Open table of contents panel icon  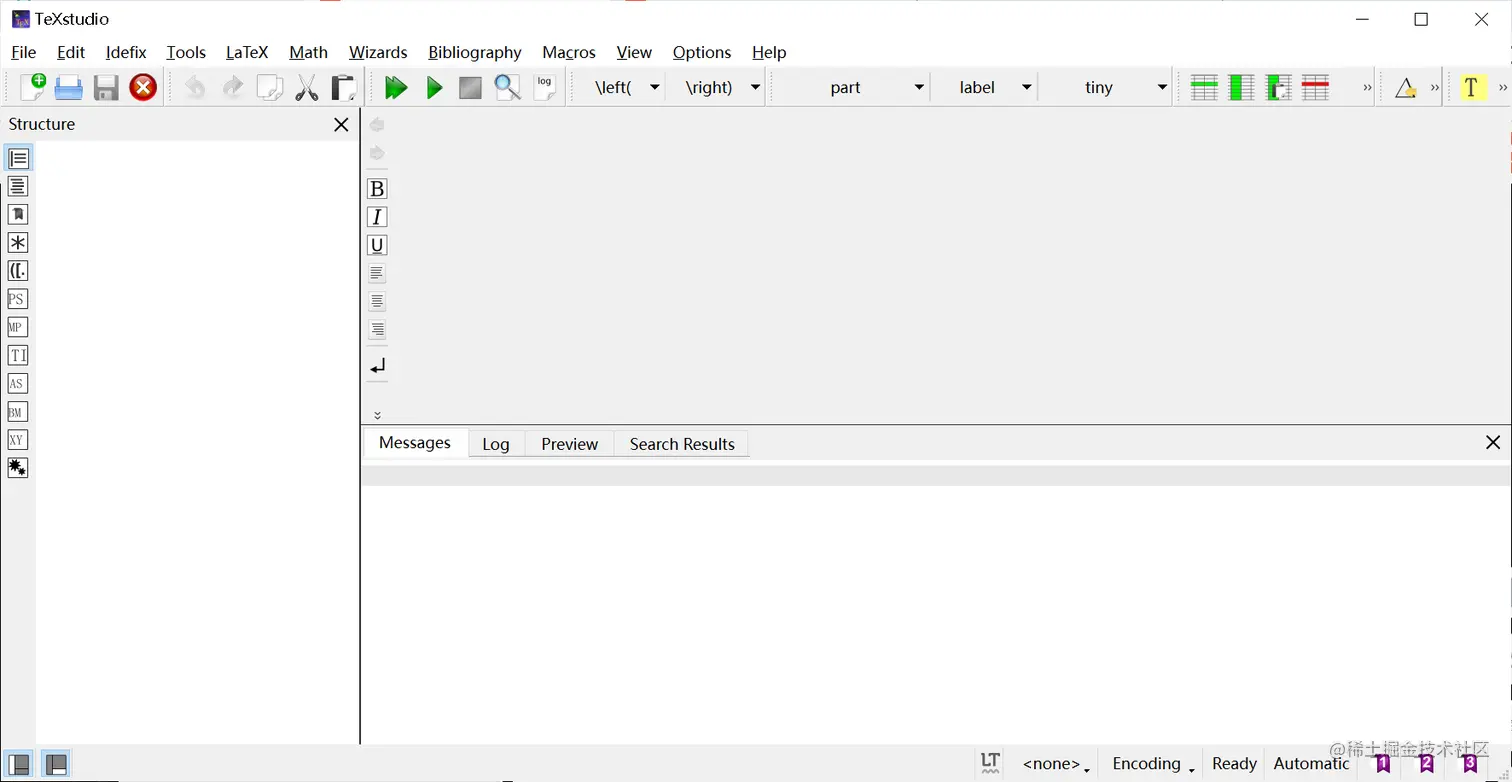point(18,186)
